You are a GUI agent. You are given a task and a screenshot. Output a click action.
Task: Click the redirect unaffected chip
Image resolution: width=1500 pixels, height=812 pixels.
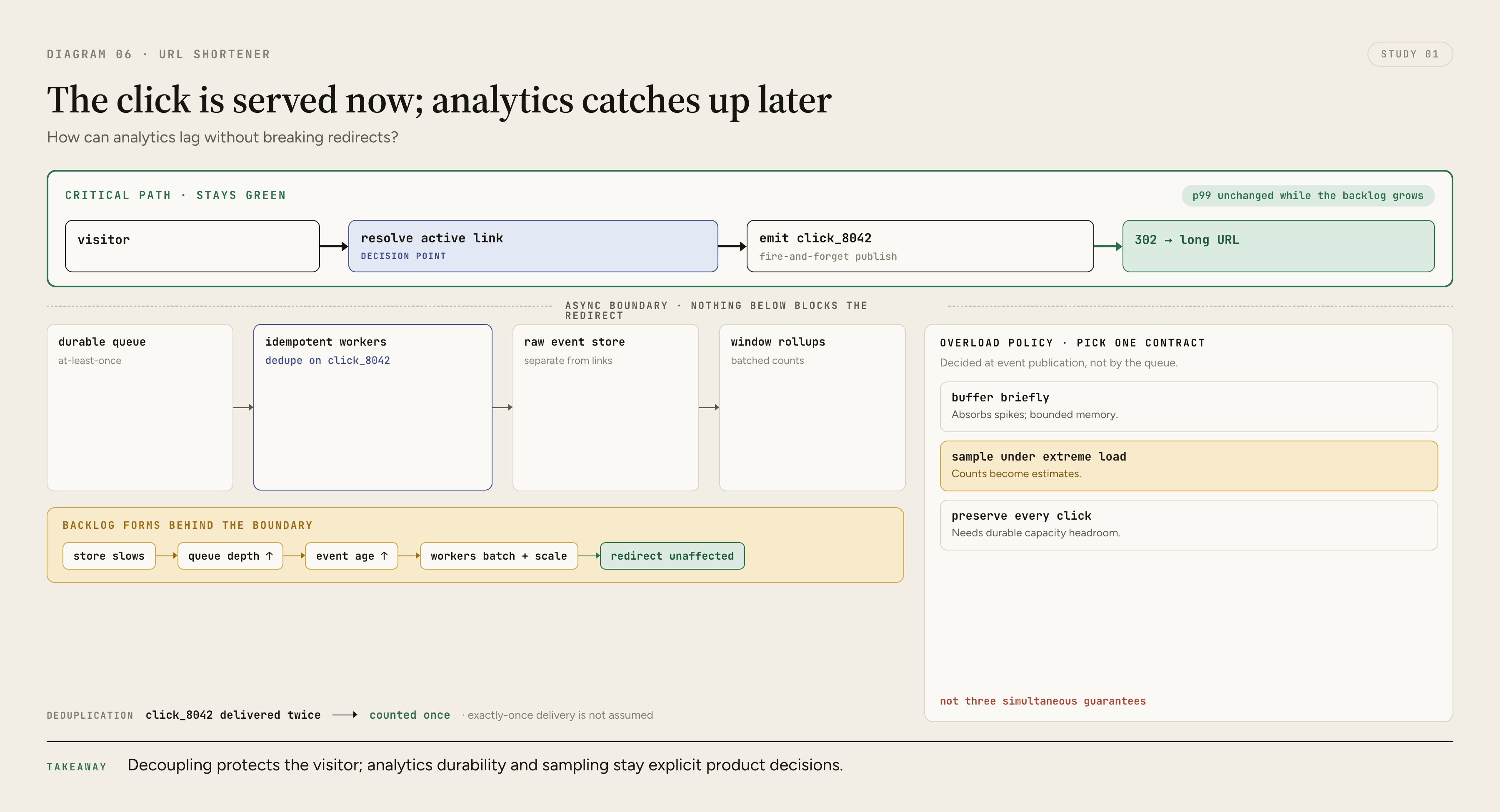pyautogui.click(x=672, y=556)
